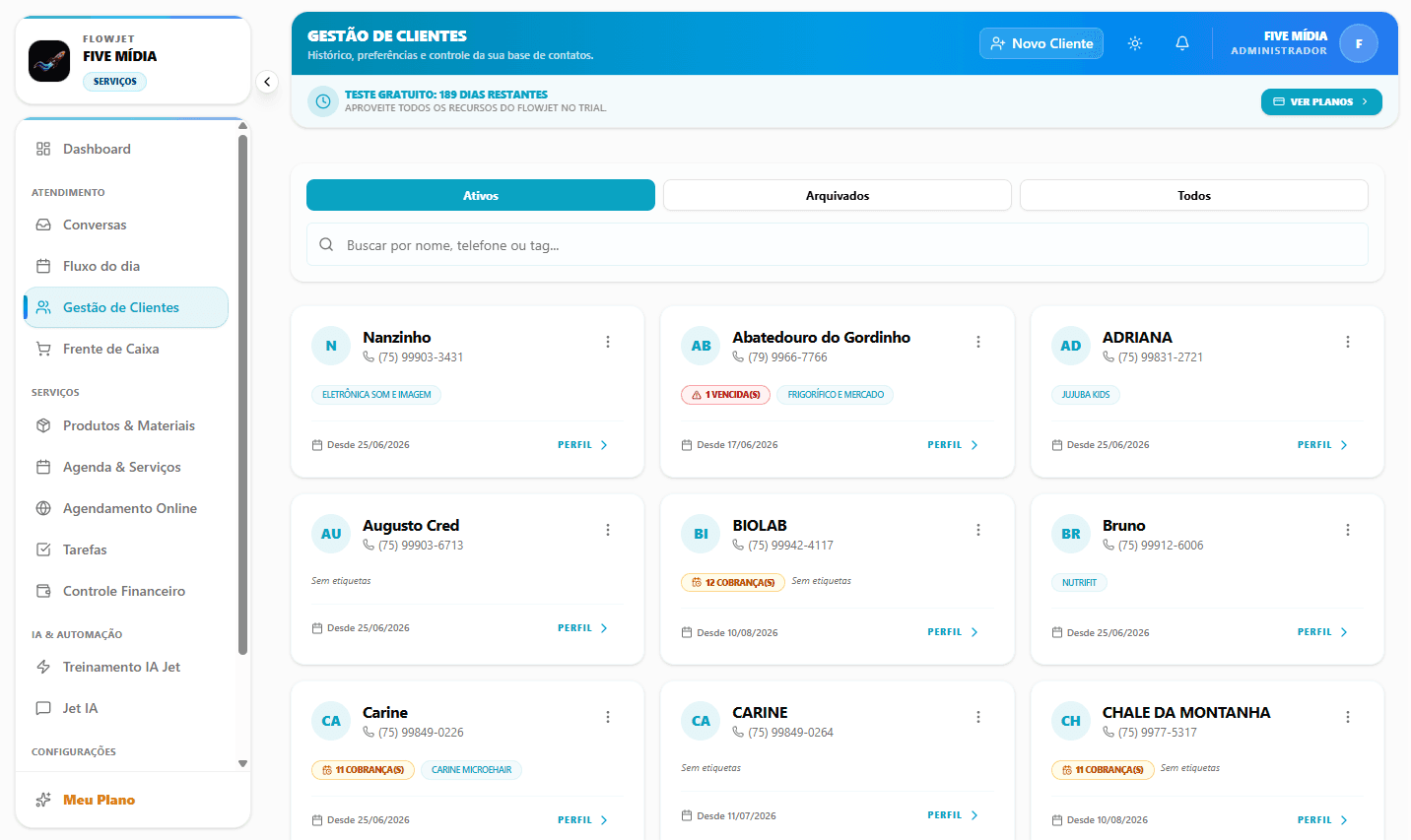
Task: Open Agendamento Online
Action: pyautogui.click(x=126, y=508)
